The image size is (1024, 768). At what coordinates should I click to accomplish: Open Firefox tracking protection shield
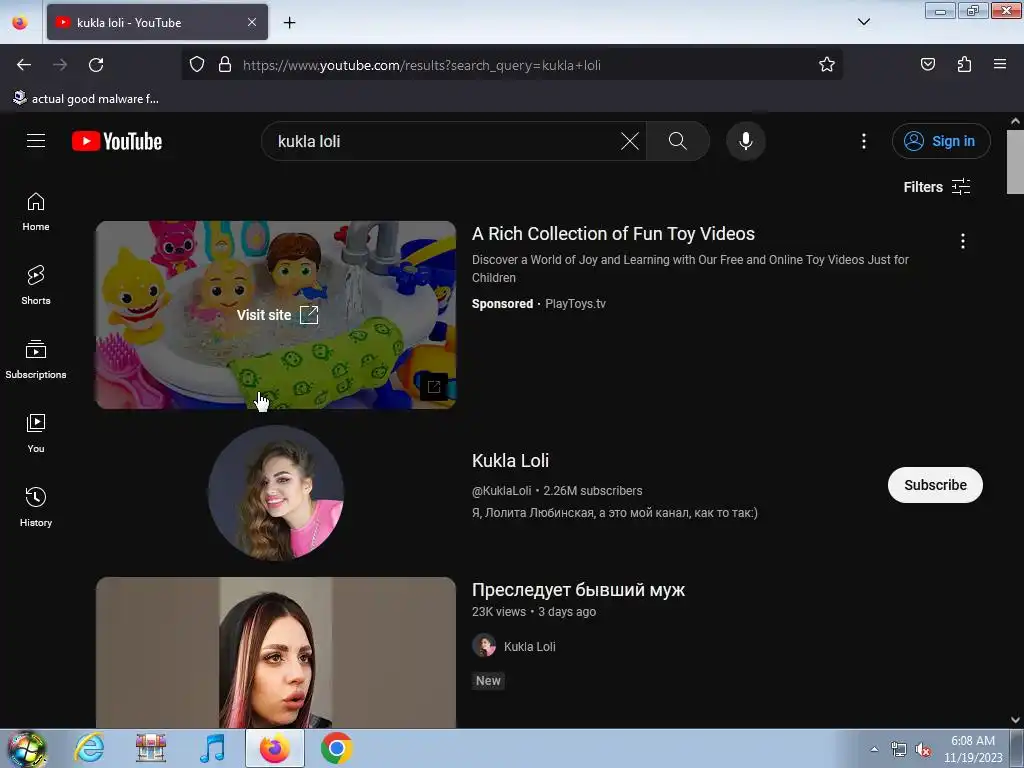coord(197,65)
